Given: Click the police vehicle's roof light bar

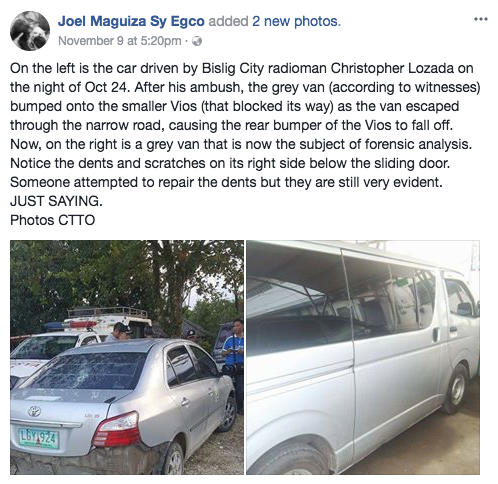Looking at the screenshot, I should tap(71, 324).
